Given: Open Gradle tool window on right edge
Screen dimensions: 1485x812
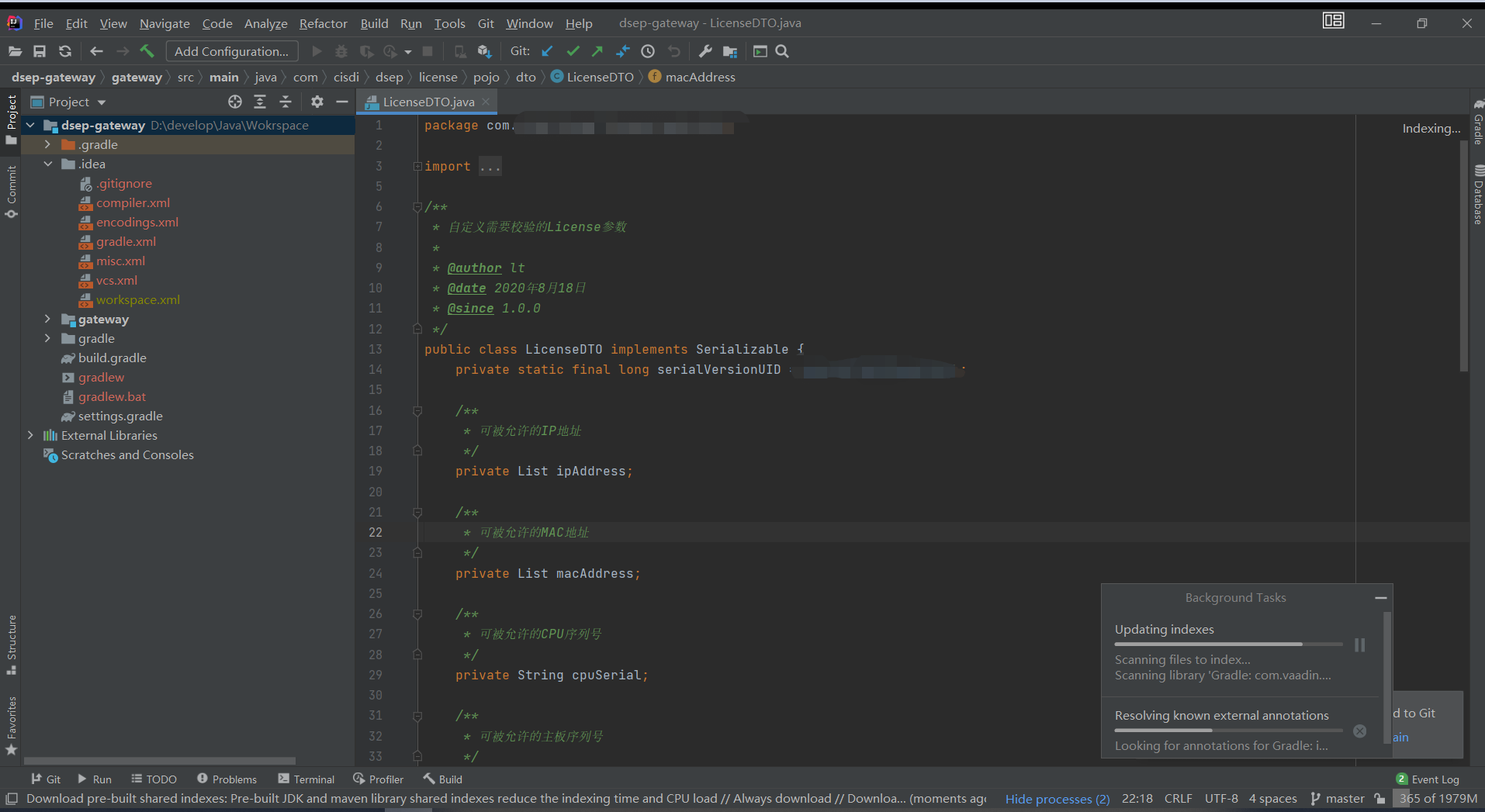Looking at the screenshot, I should (1478, 123).
